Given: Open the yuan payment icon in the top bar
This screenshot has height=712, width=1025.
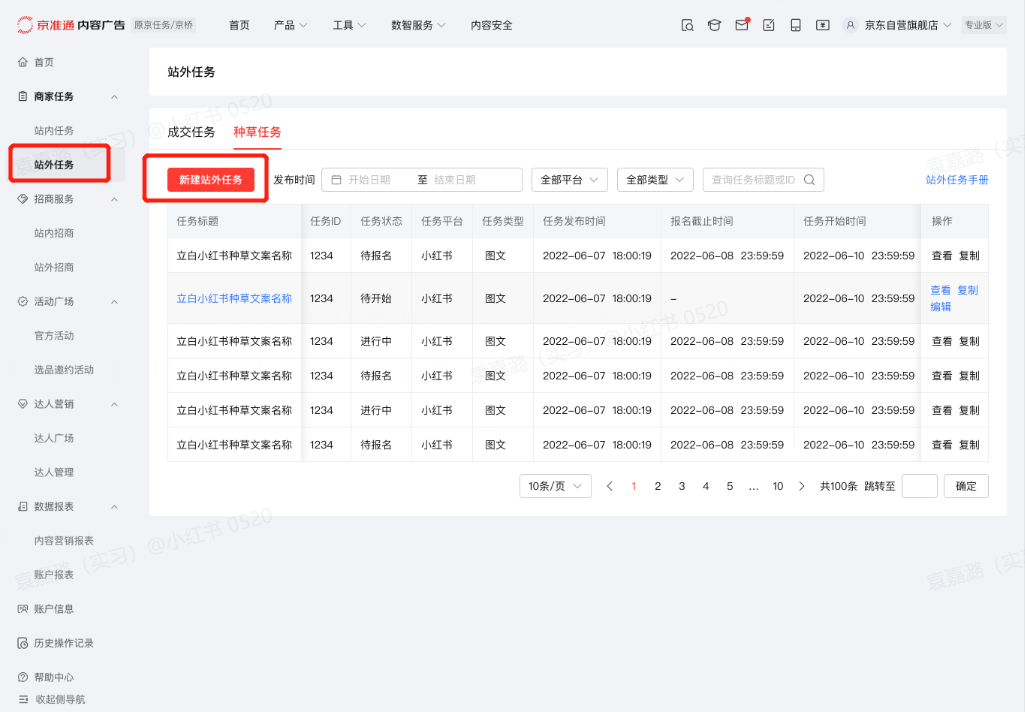Looking at the screenshot, I should pos(823,25).
